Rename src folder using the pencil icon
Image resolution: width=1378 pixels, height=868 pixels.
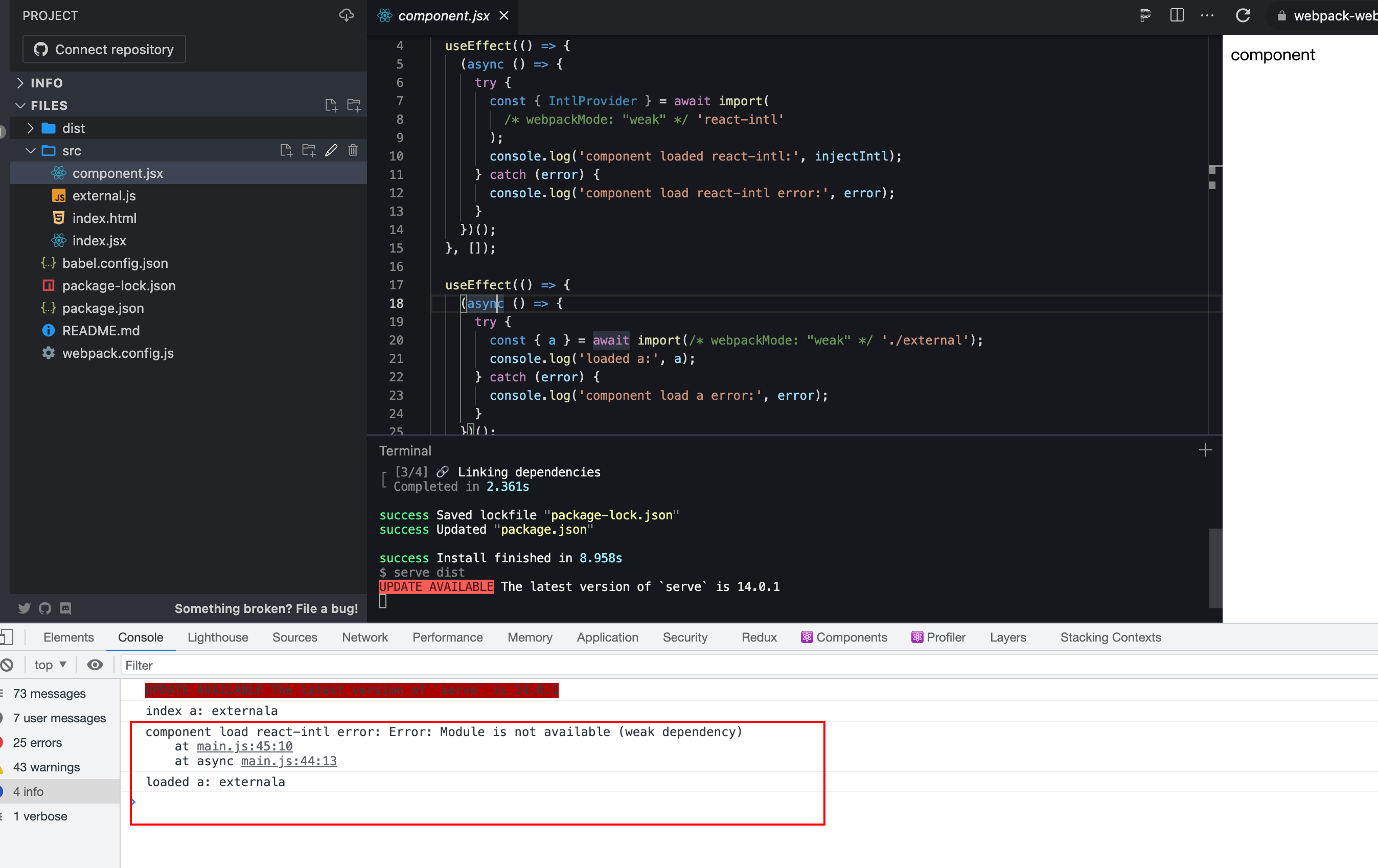tap(331, 150)
